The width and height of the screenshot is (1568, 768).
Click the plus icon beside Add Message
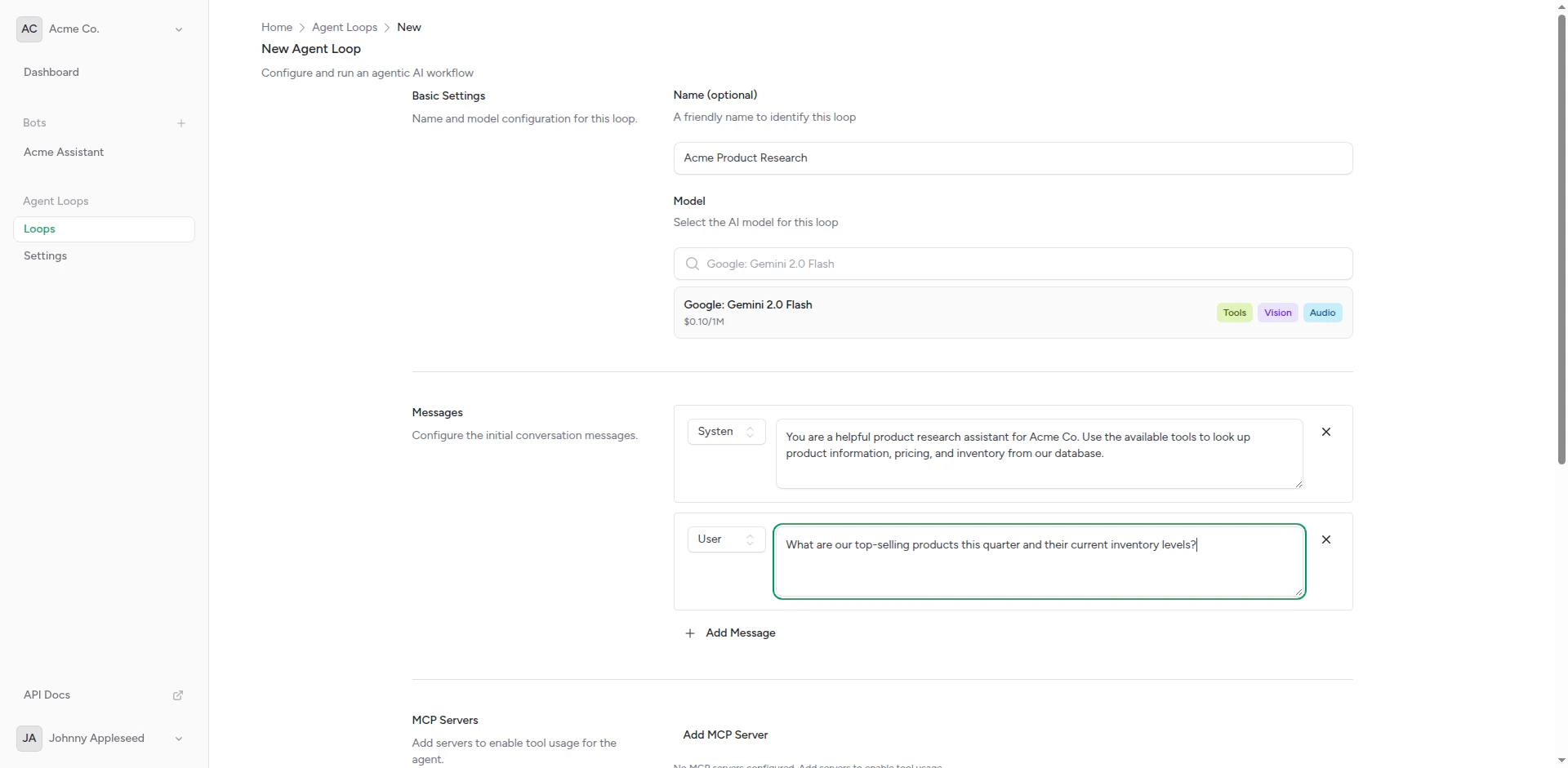[x=690, y=633]
